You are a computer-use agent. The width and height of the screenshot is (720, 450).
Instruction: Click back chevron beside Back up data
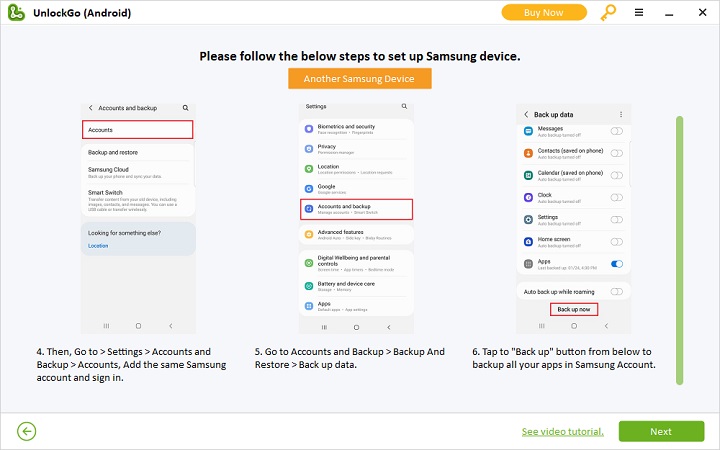(526, 114)
